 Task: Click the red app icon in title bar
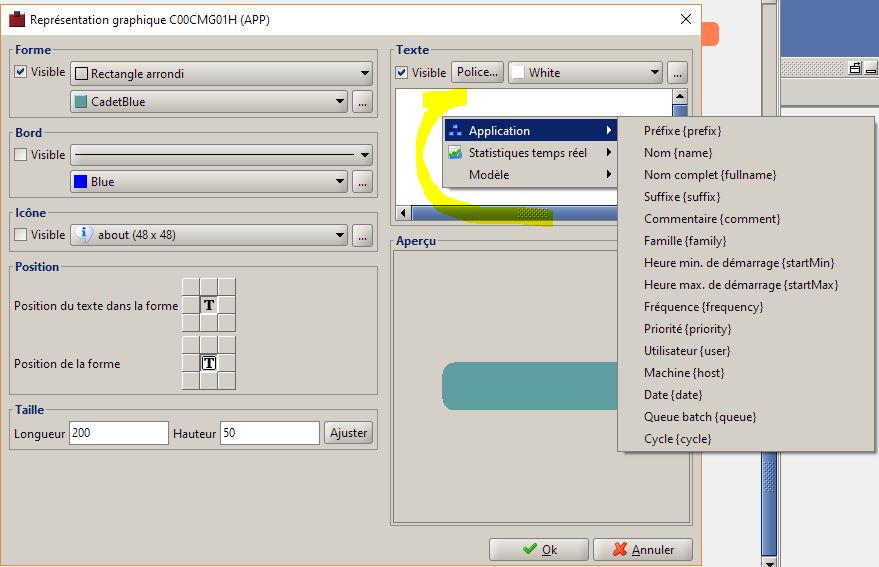pos(17,20)
